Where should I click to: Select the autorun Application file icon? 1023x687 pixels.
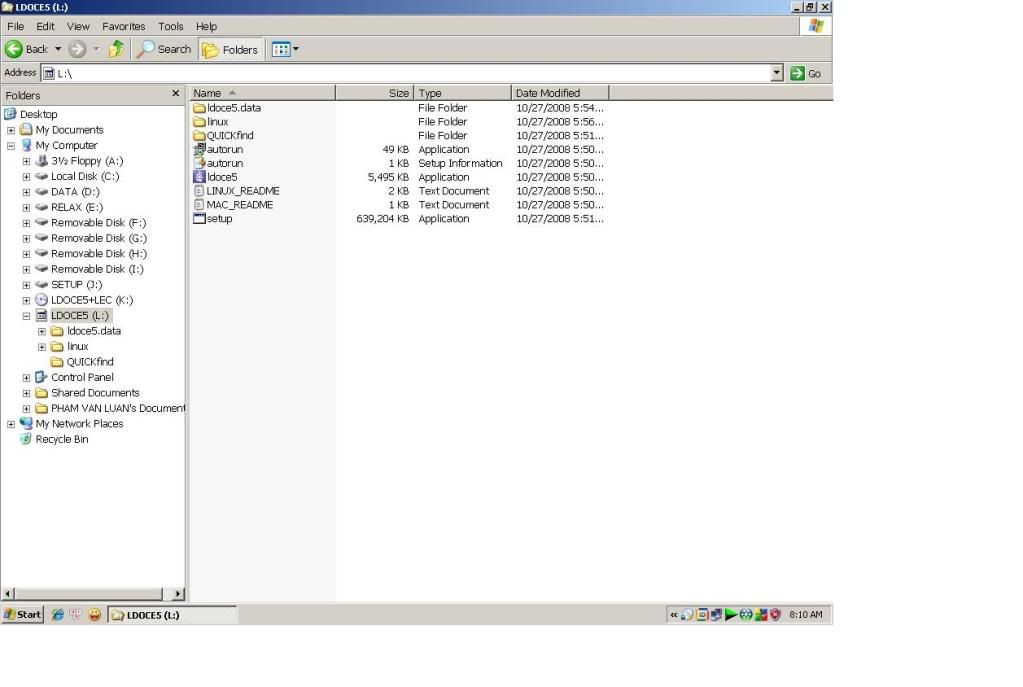[x=199, y=149]
